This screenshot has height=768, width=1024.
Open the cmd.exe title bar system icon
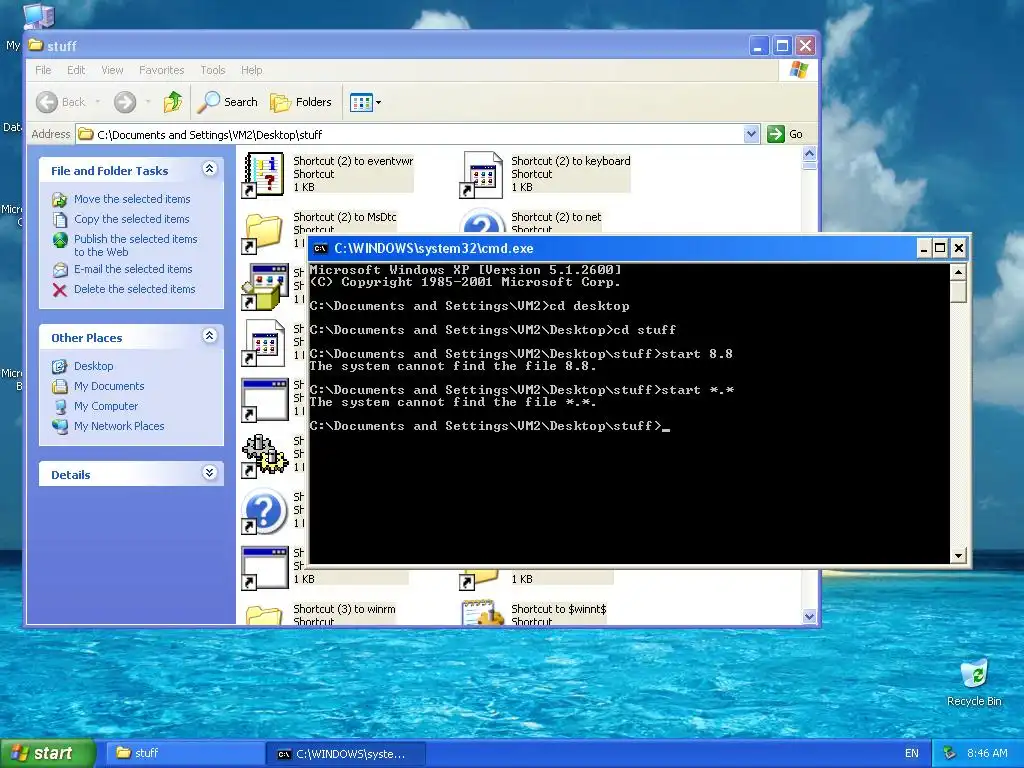(320, 248)
